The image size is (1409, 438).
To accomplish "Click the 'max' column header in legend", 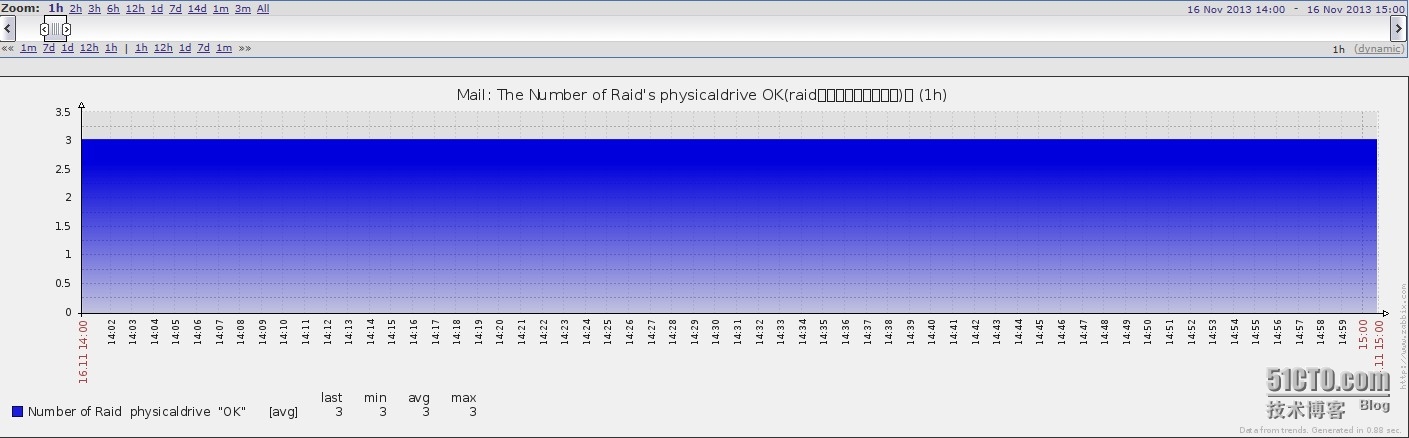I will click(x=464, y=398).
